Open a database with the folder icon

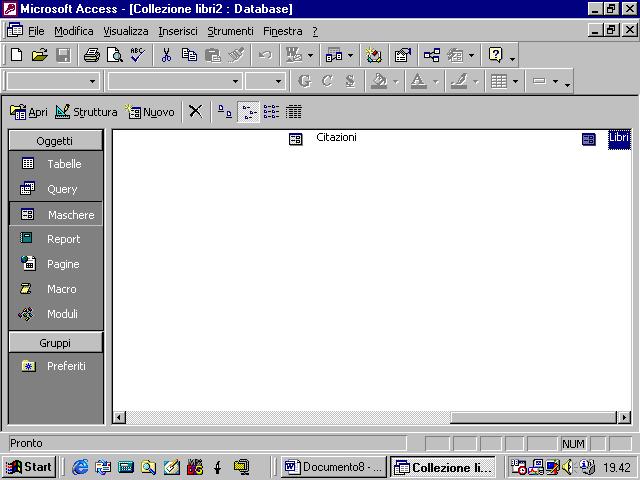[40, 55]
